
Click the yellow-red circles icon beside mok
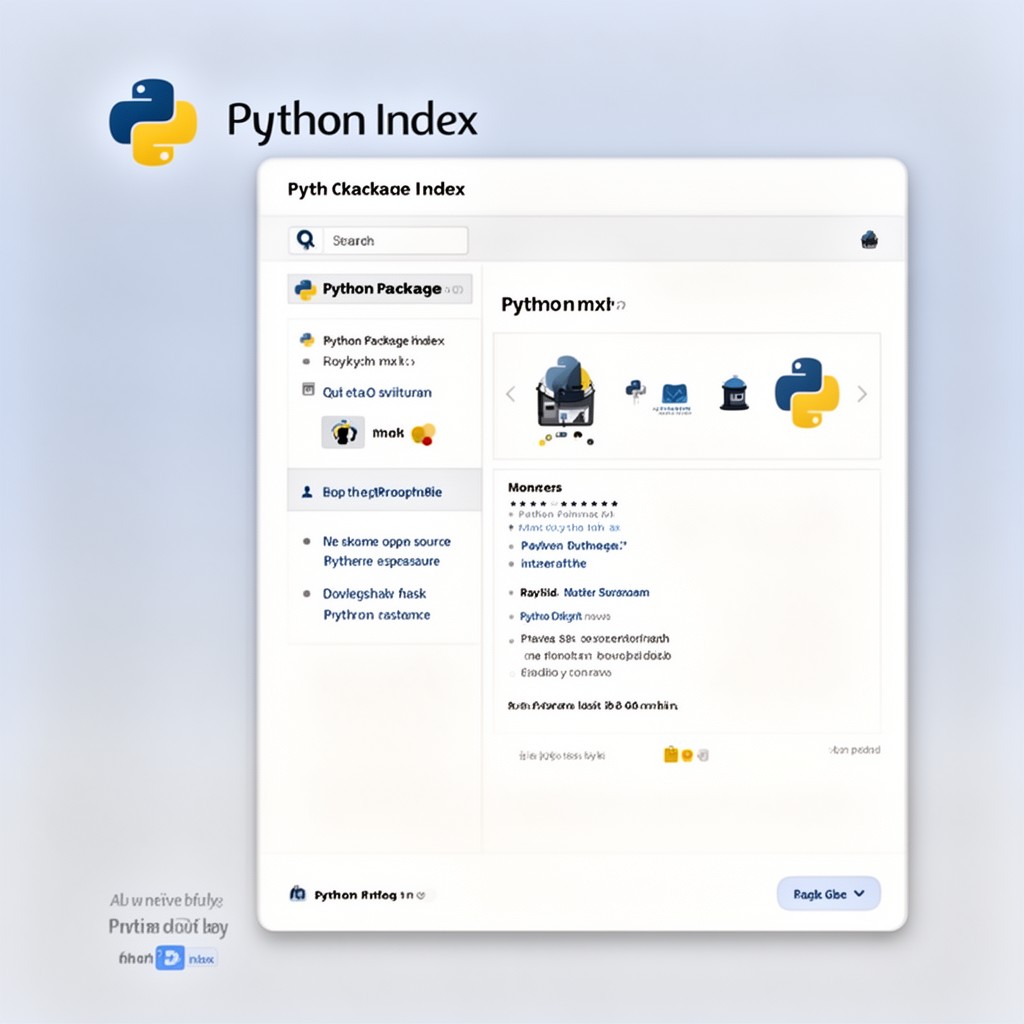423,434
